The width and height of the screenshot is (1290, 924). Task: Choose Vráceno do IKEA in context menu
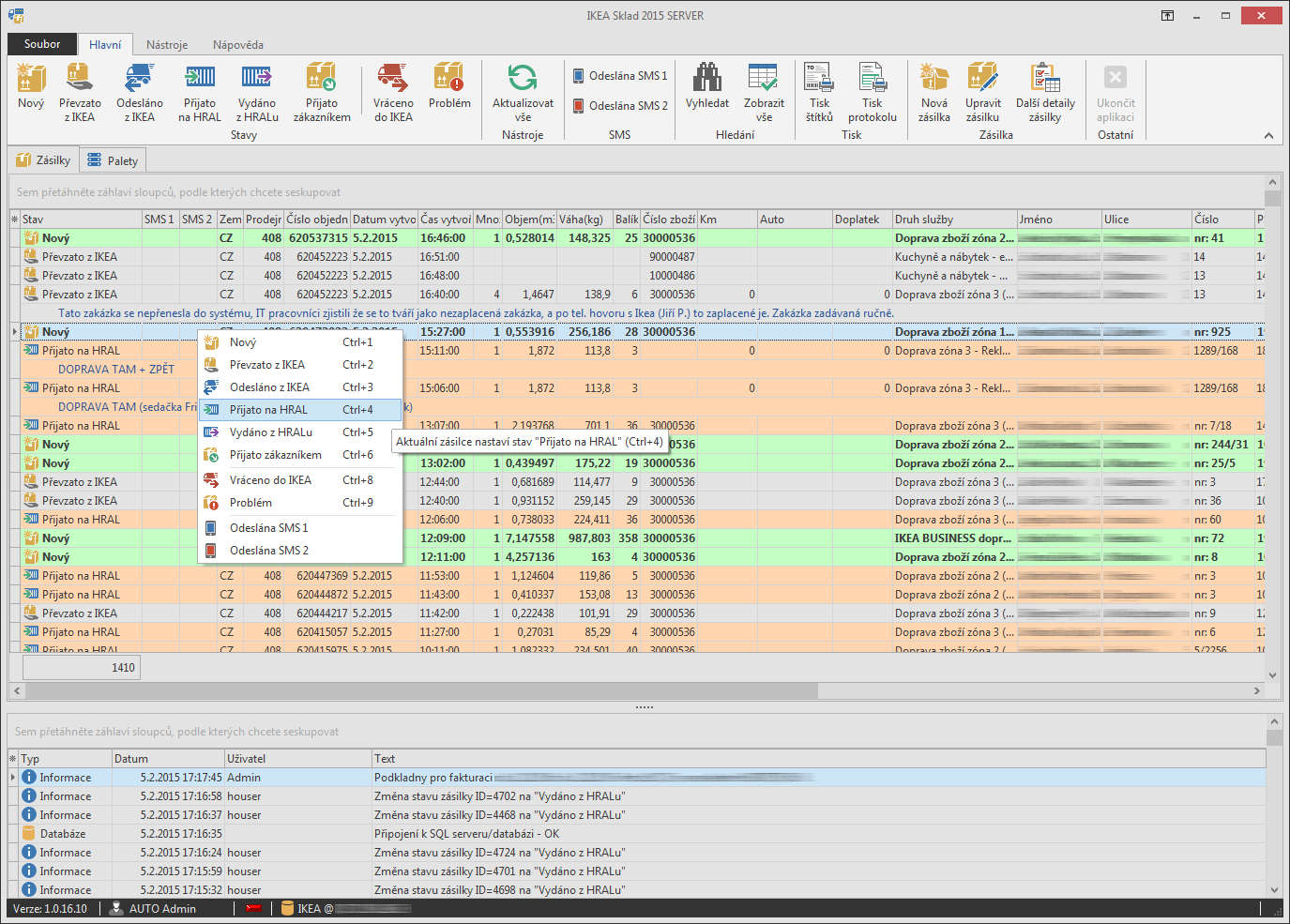click(300, 480)
